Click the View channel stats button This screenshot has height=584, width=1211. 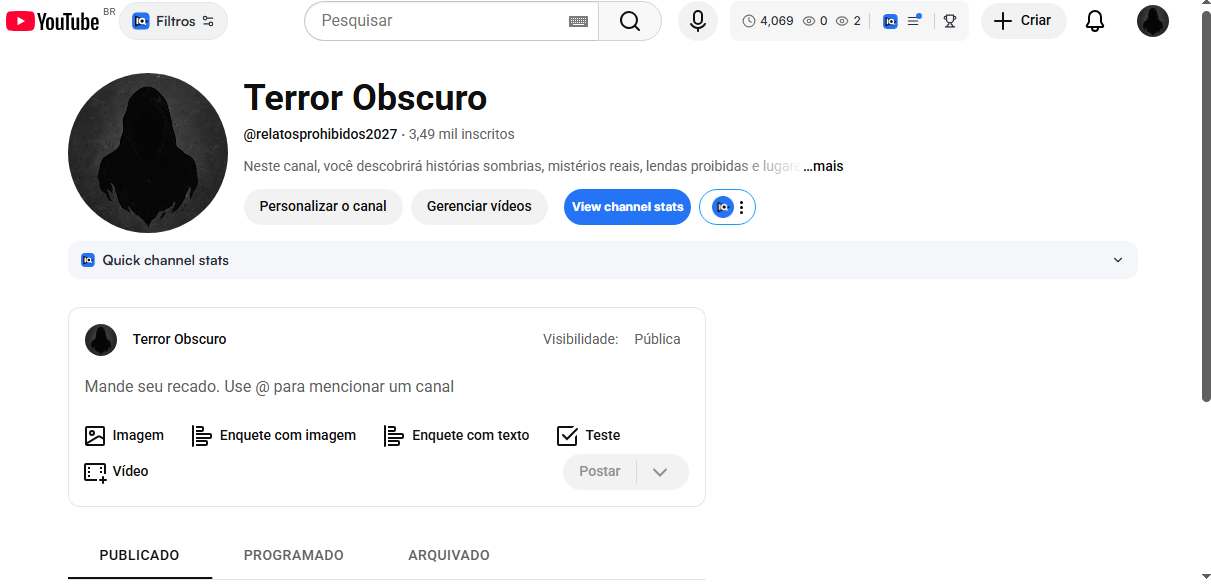[627, 206]
